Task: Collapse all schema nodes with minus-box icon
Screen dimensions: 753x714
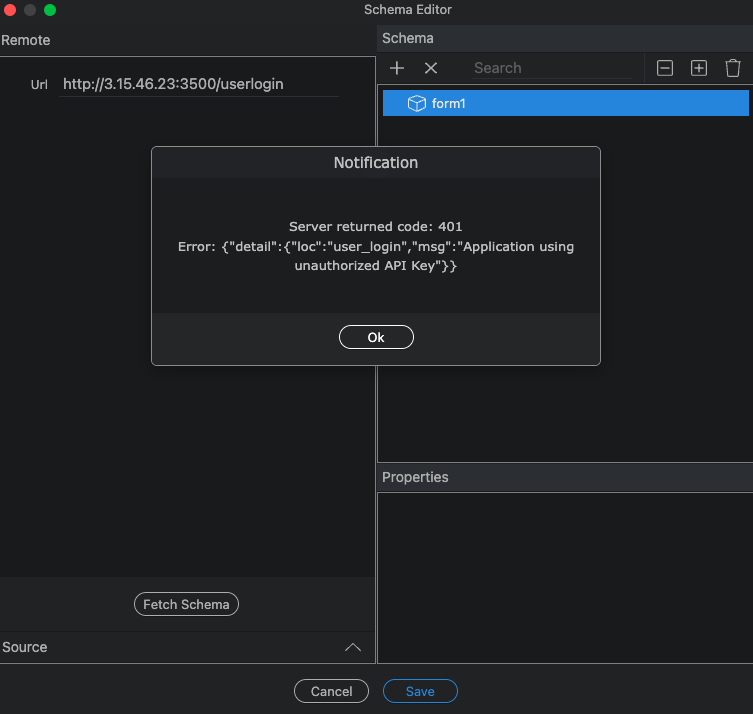Action: point(665,68)
